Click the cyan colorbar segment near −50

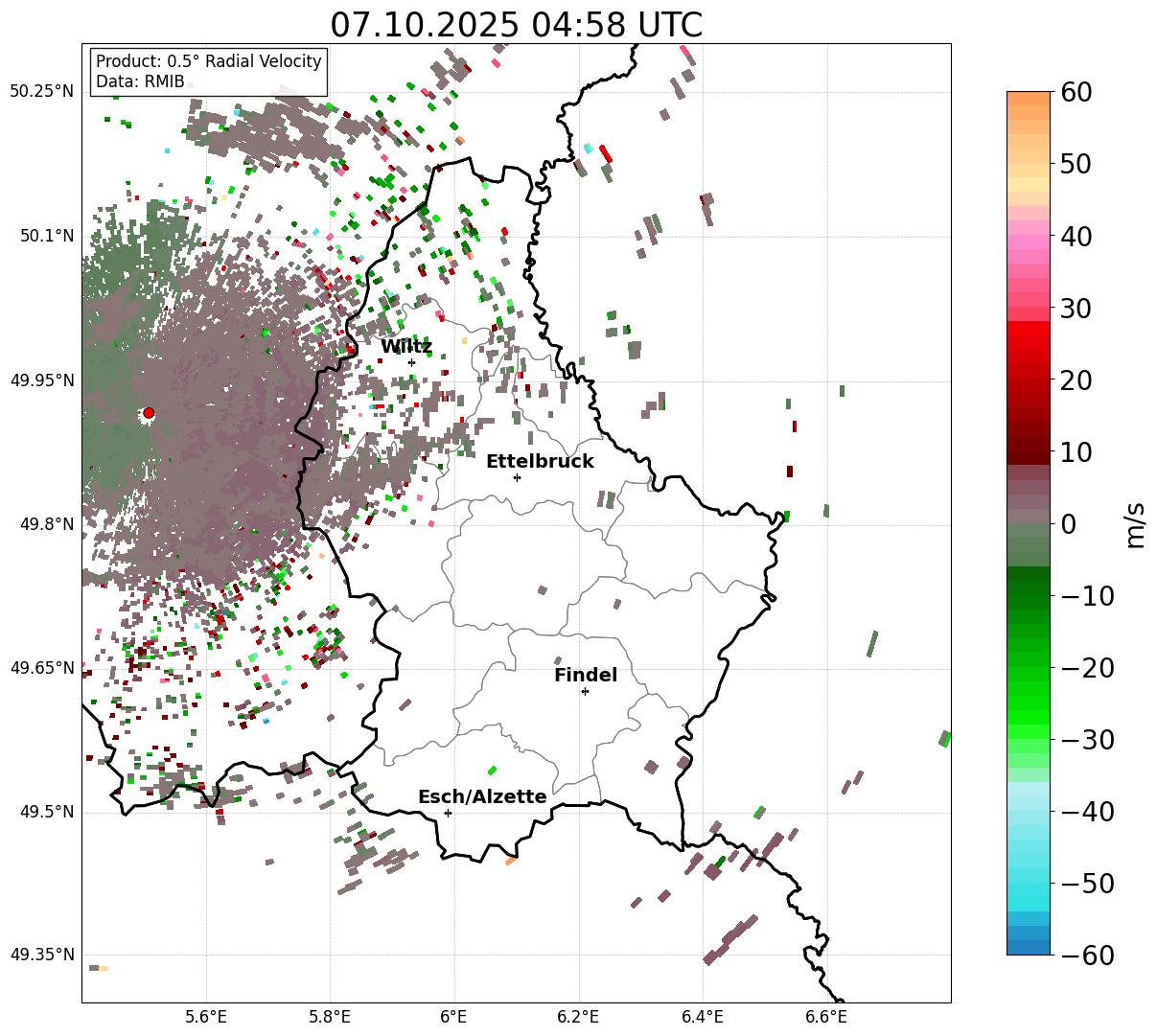(x=1029, y=883)
